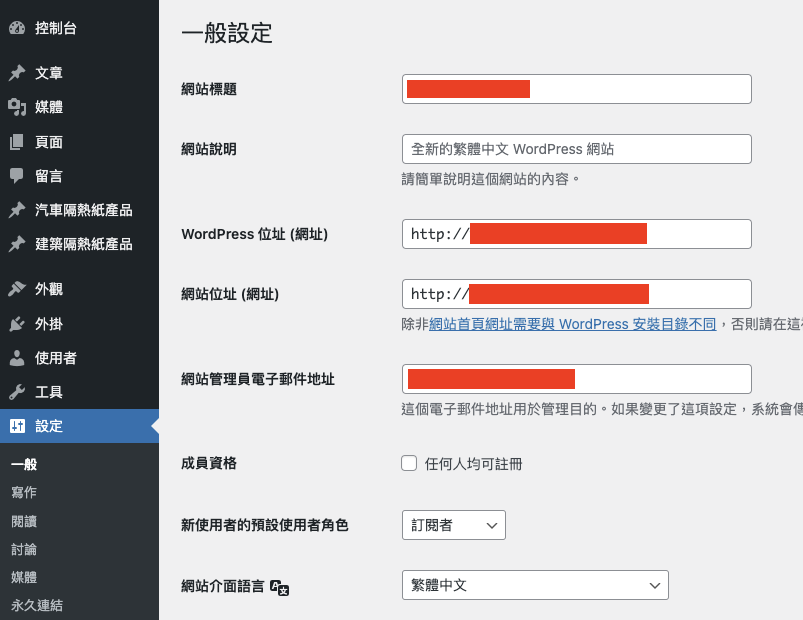Open the 訂閱者 default role dropdown
The image size is (803, 620).
pyautogui.click(x=453, y=525)
